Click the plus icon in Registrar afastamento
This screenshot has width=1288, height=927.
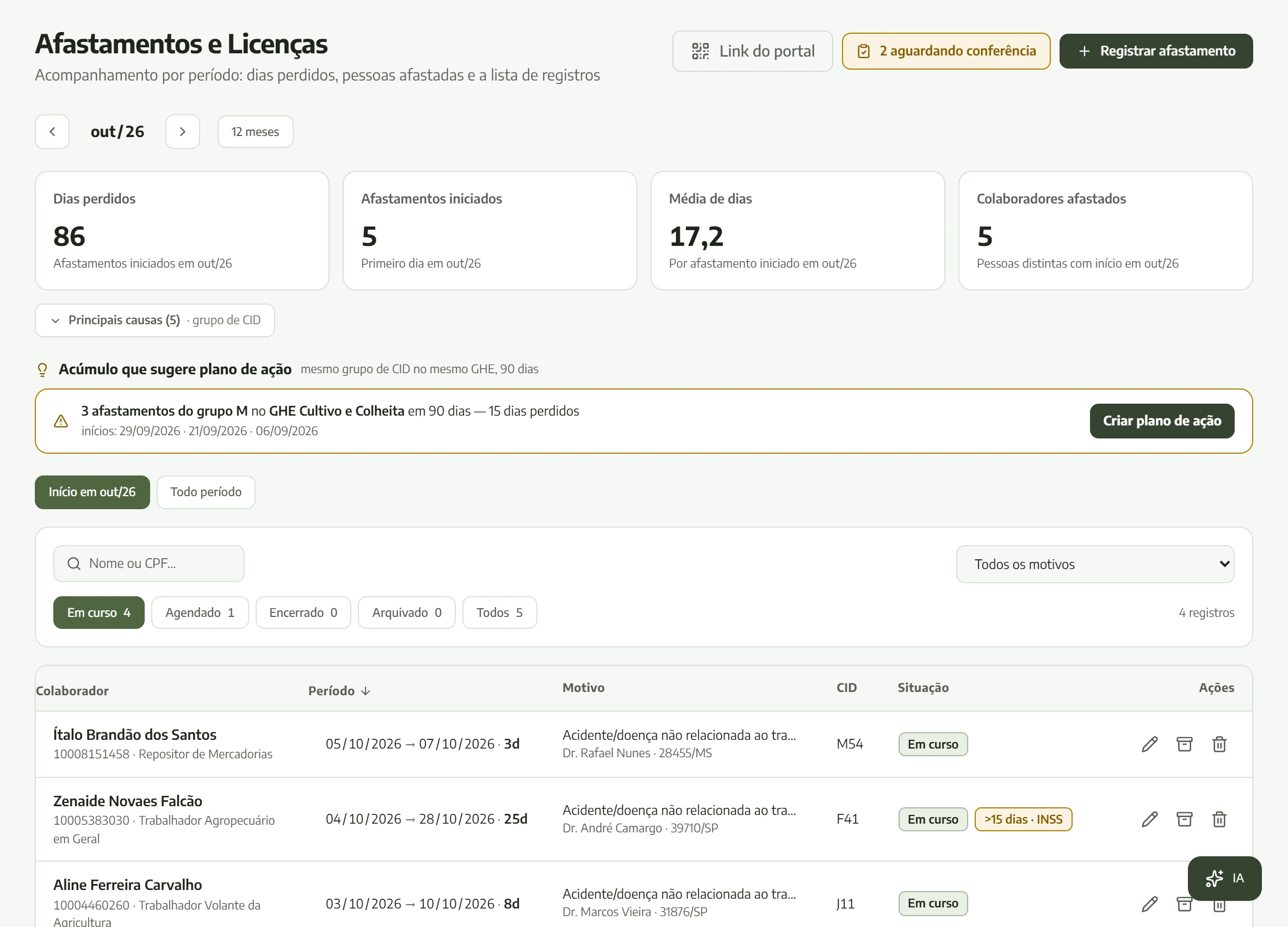click(1084, 51)
